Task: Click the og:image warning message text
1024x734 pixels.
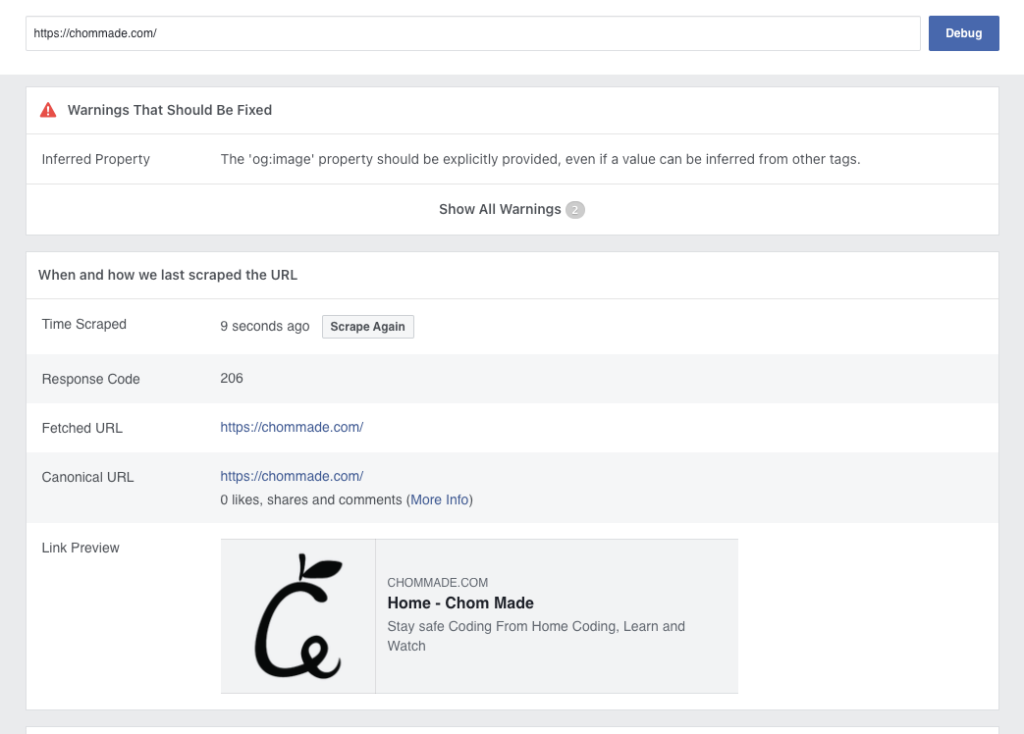Action: coord(540,159)
